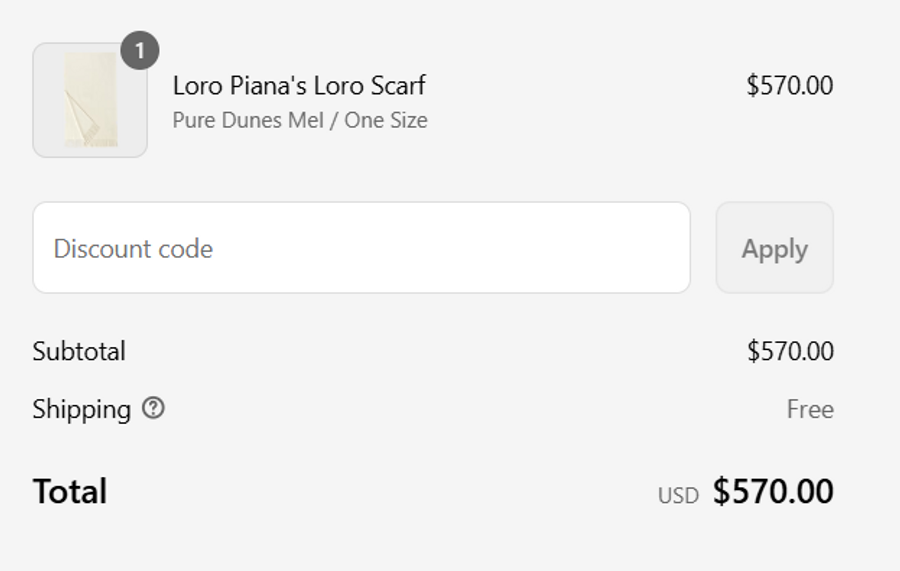This screenshot has height=571, width=900.
Task: Click the Free shipping value
Action: pos(810,409)
